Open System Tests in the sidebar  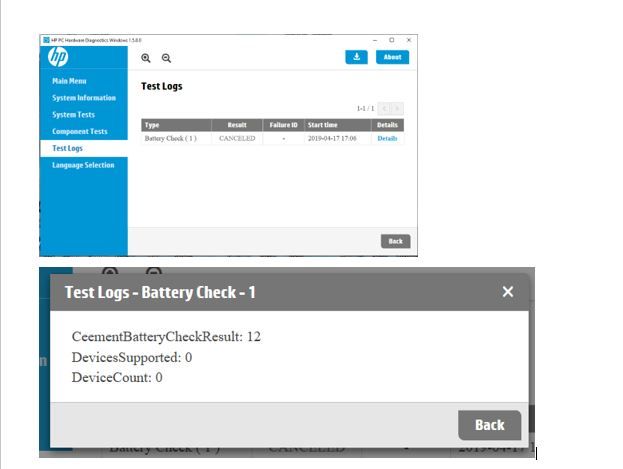coord(74,114)
